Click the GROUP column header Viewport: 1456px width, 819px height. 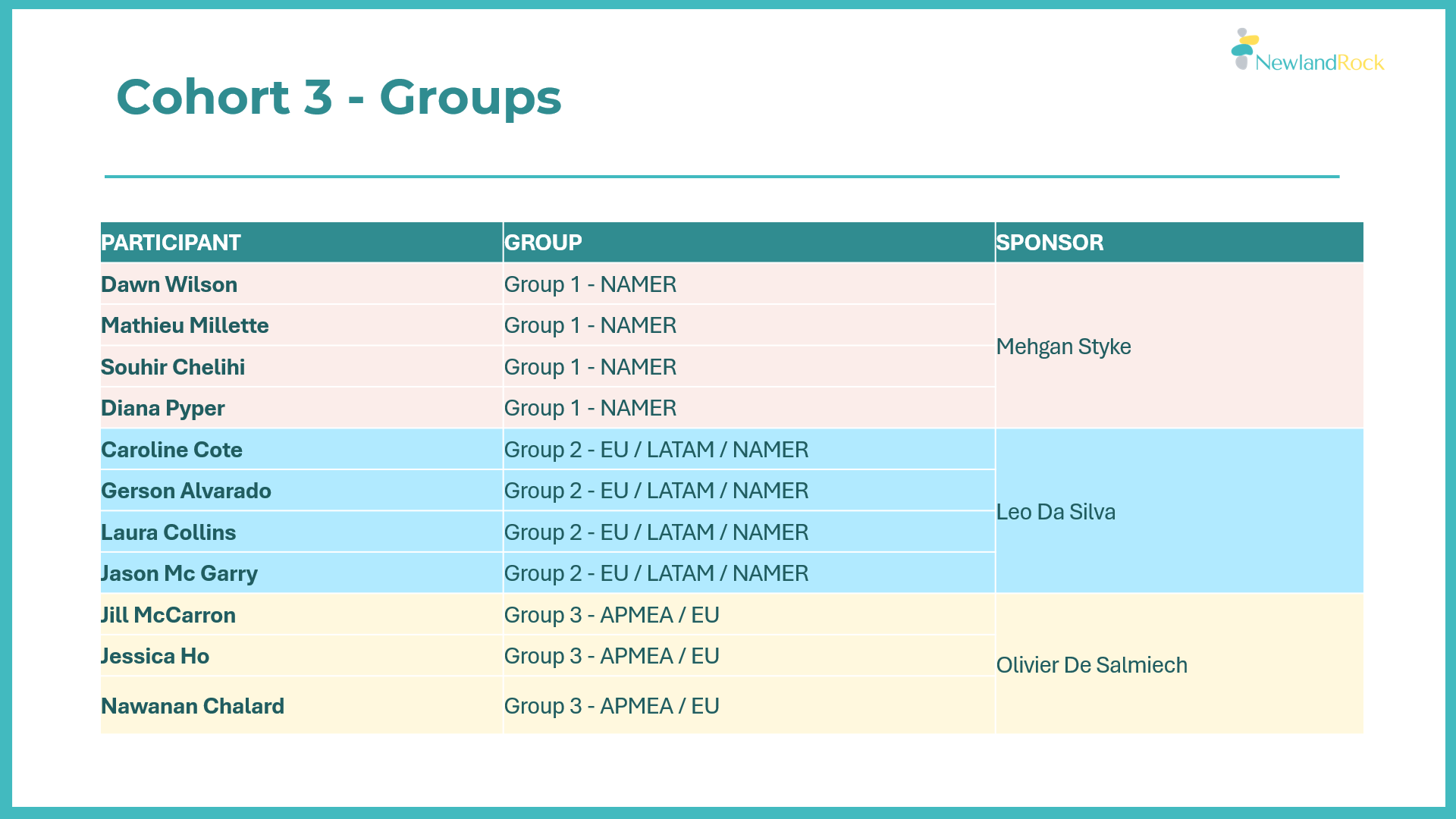point(748,243)
